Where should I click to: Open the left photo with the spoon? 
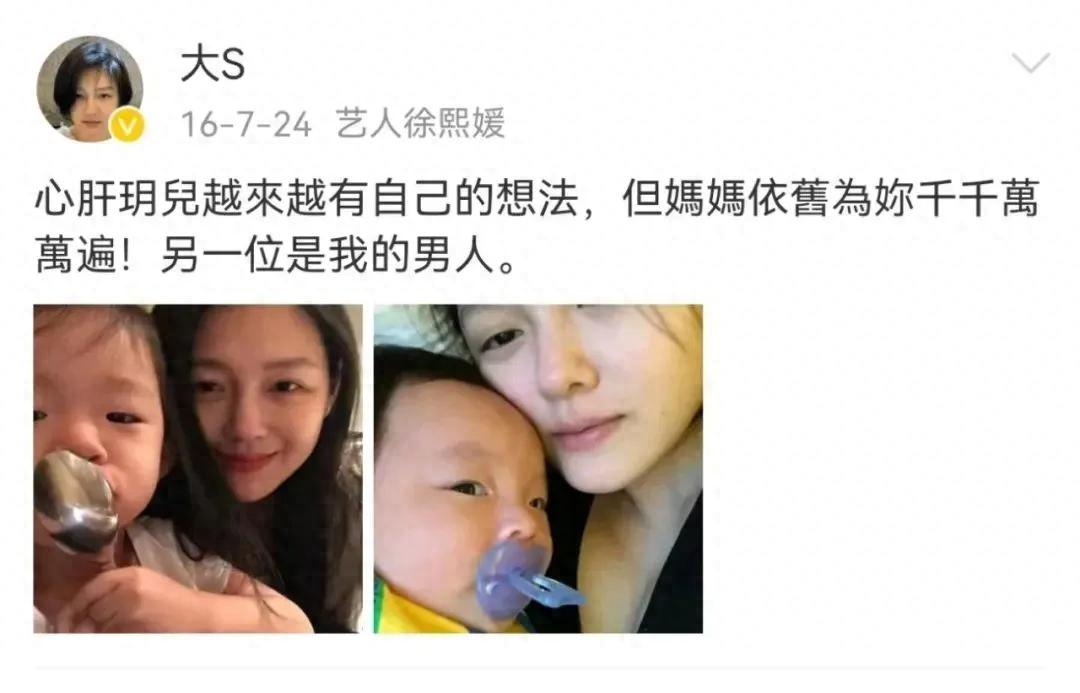click(x=198, y=468)
